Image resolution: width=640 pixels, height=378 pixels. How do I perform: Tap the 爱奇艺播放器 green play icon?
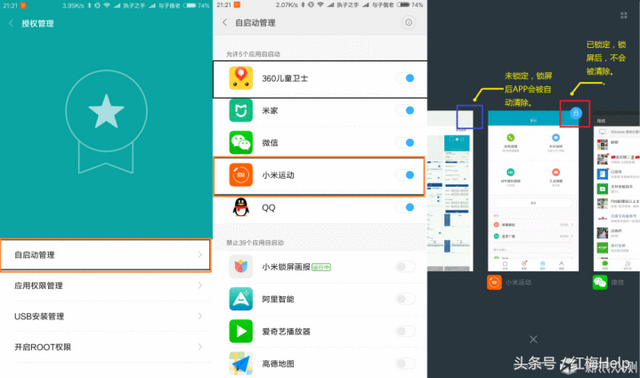(241, 331)
